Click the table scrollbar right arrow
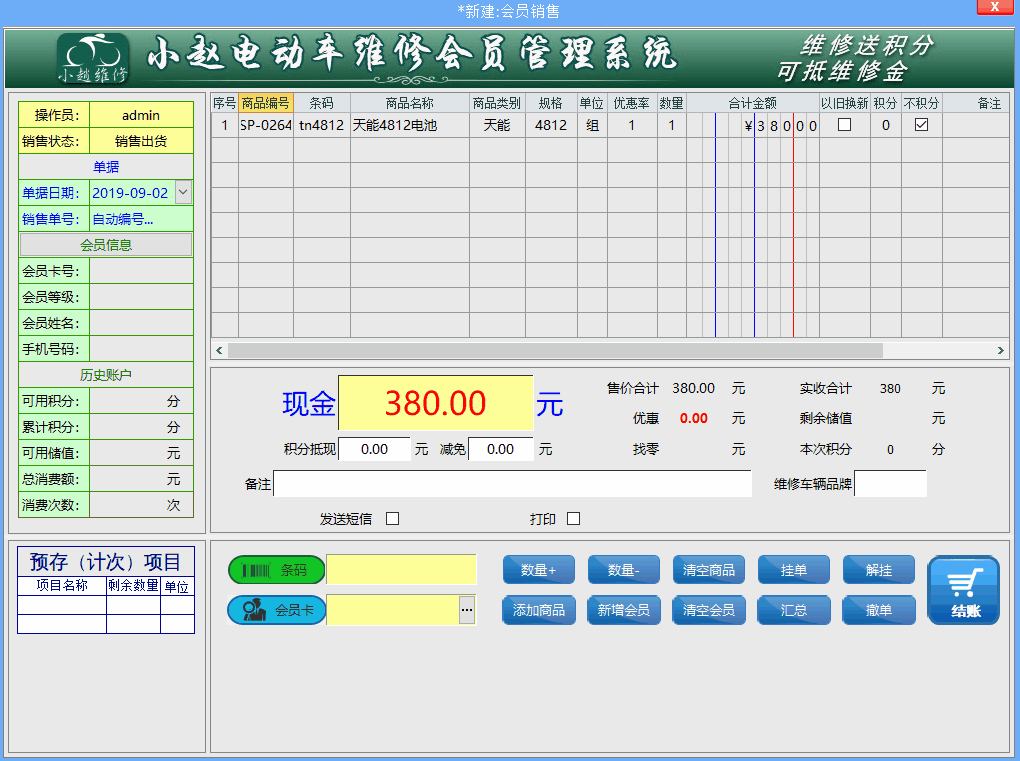The width and height of the screenshot is (1020, 761). (x=1000, y=351)
